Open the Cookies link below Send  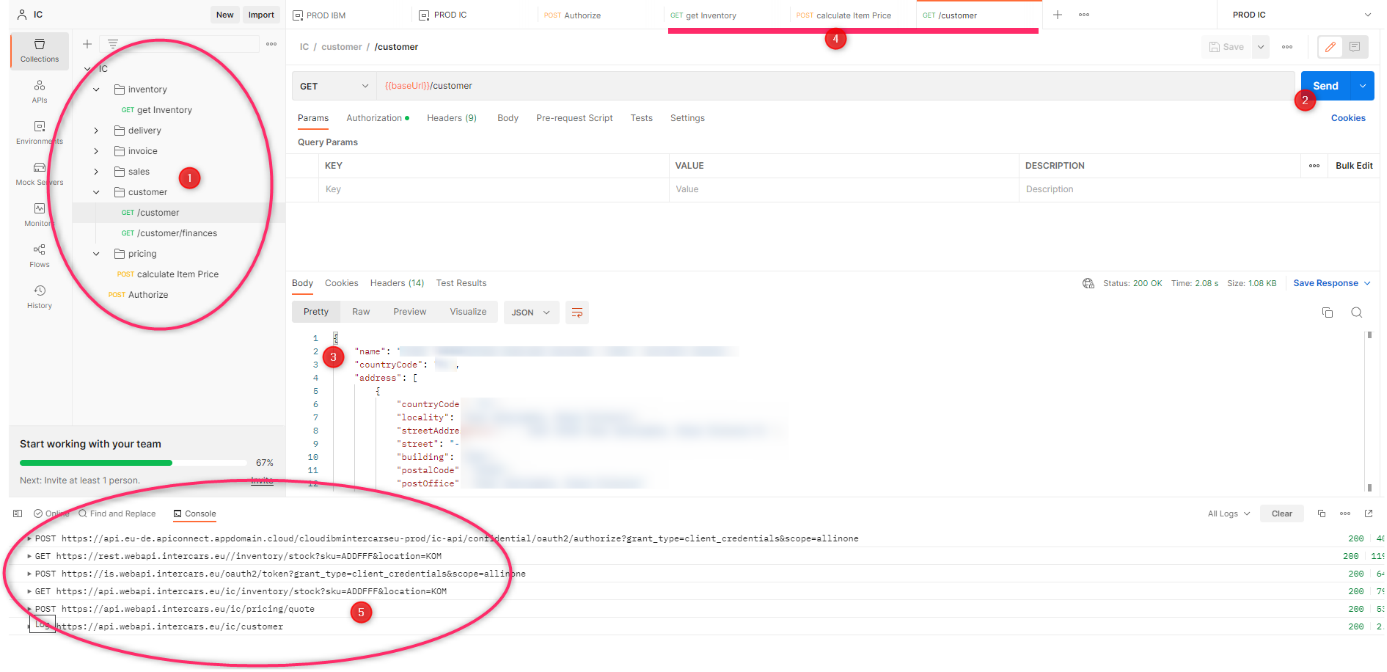tap(1348, 118)
